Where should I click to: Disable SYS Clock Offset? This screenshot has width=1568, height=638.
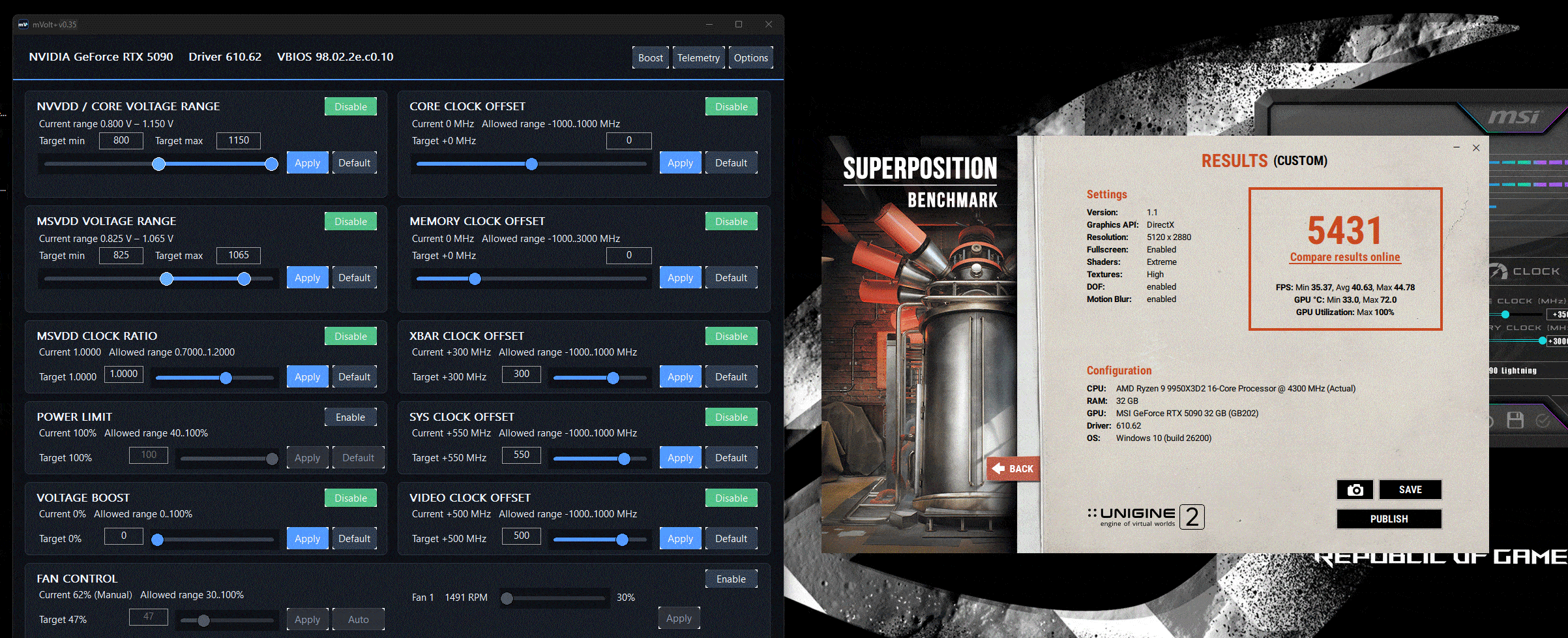tap(732, 418)
